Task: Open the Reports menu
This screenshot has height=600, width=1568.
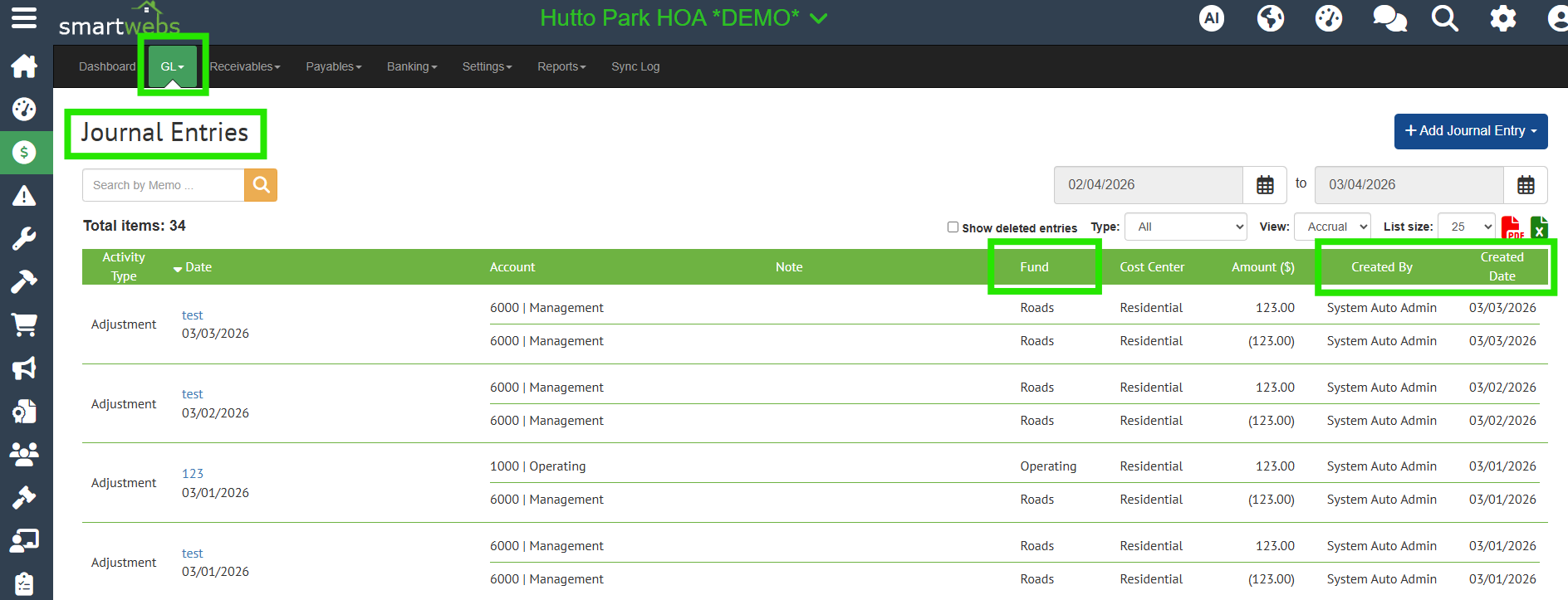Action: (561, 66)
